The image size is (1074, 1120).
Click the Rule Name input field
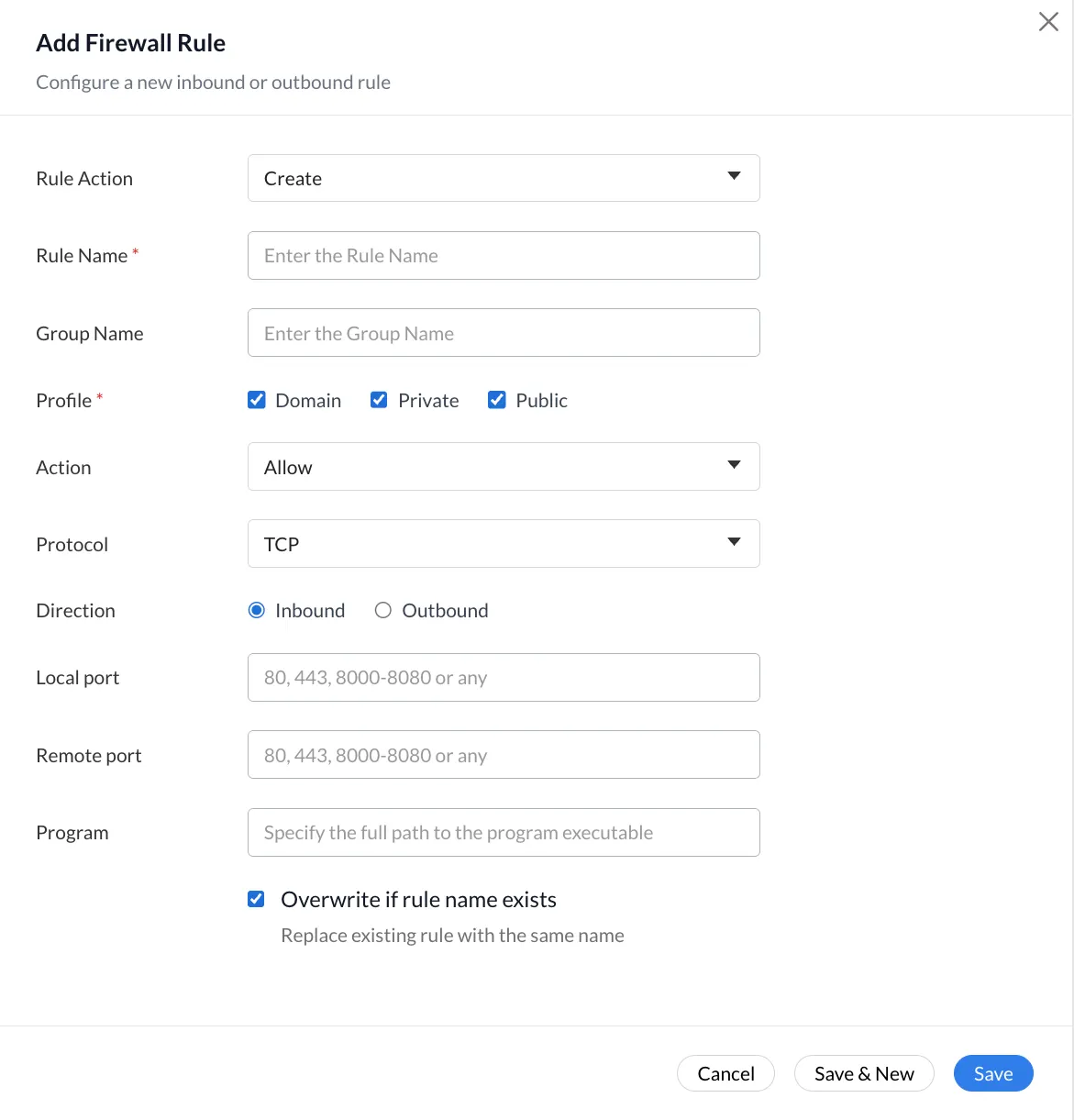(504, 255)
